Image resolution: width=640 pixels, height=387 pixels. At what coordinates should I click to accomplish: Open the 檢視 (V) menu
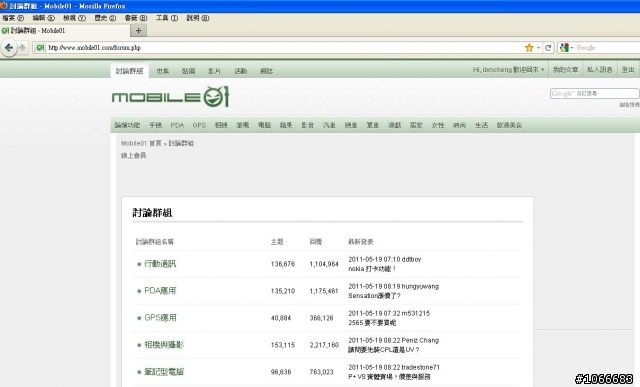click(x=74, y=18)
